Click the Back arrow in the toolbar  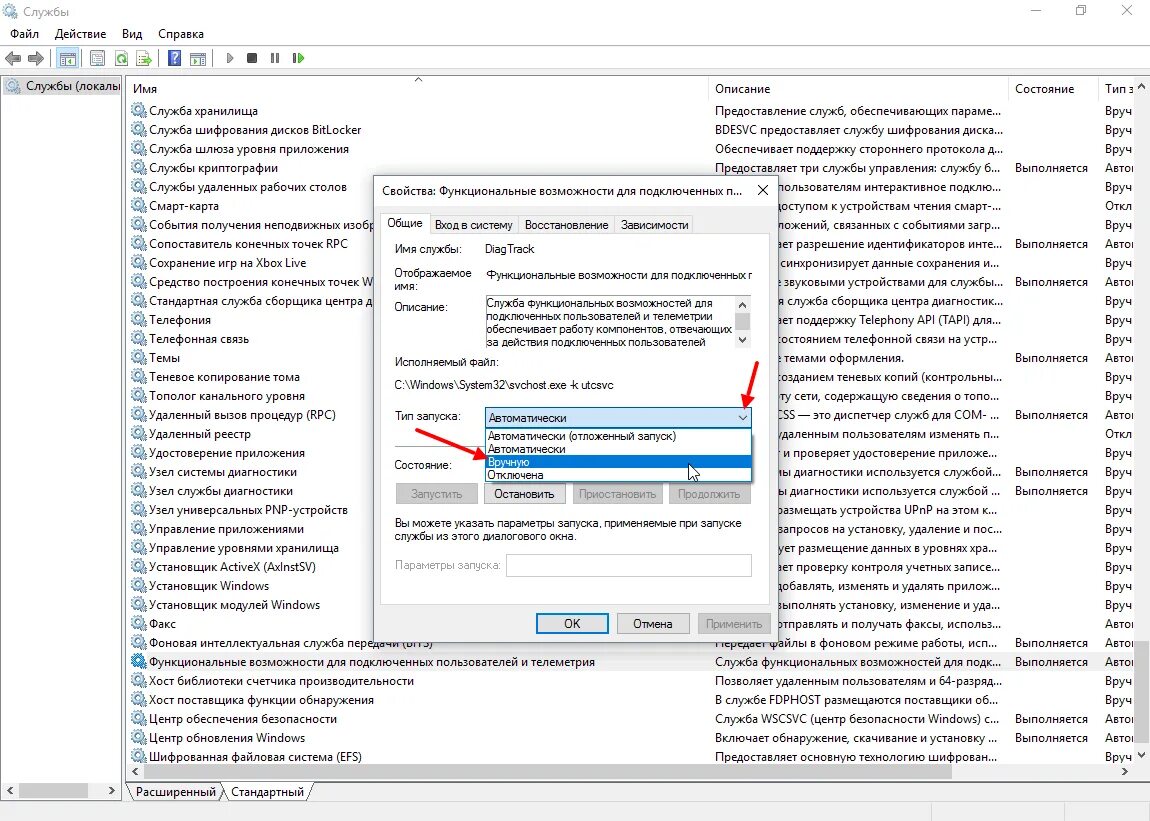pyautogui.click(x=12, y=58)
